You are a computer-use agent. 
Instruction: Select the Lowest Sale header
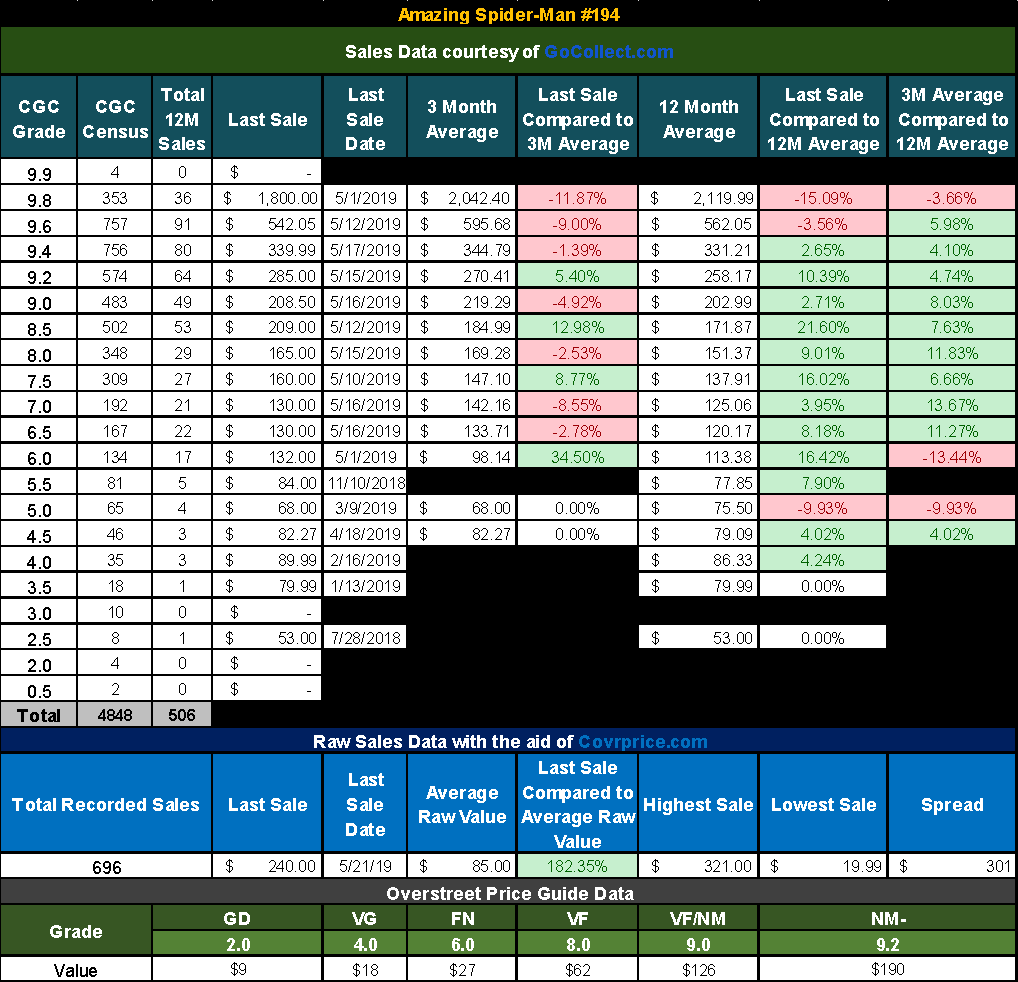click(x=823, y=804)
